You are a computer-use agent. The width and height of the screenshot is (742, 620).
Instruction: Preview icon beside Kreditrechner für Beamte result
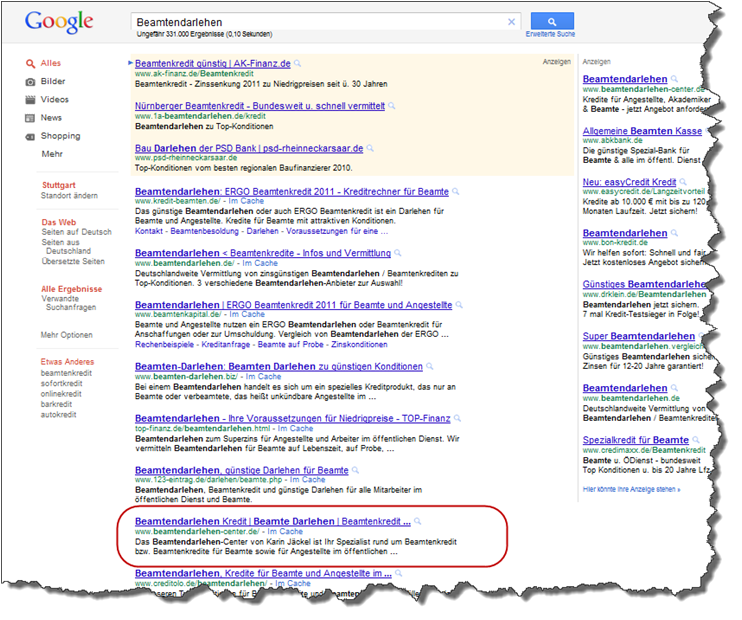click(456, 192)
